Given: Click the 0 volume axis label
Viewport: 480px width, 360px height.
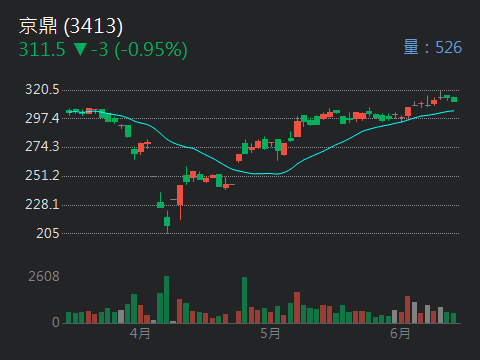Looking at the screenshot, I should (56, 322).
